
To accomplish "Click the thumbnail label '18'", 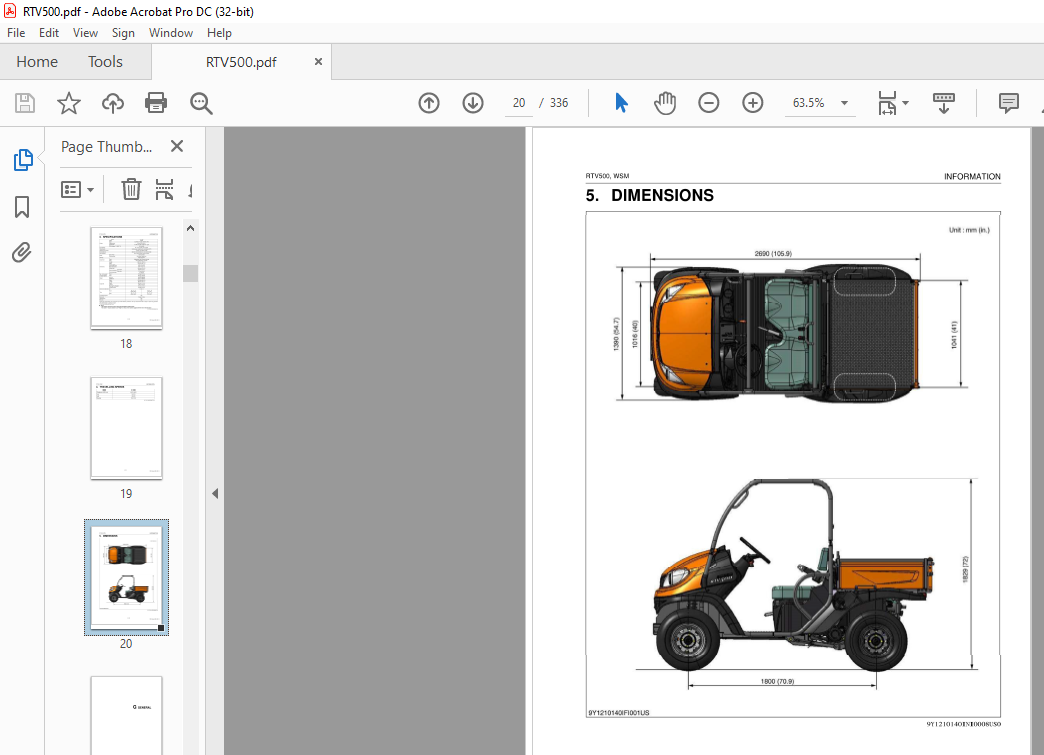I will pos(126,344).
